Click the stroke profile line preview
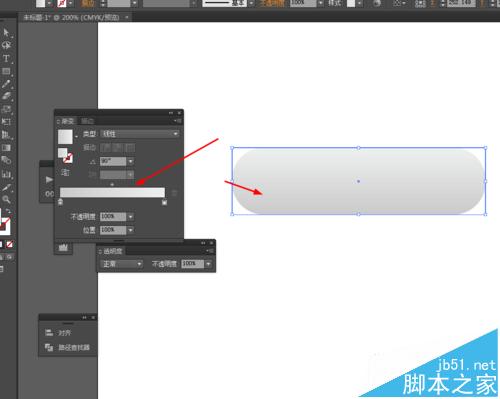Viewport: 500px width, 399px height. tap(224, 3)
